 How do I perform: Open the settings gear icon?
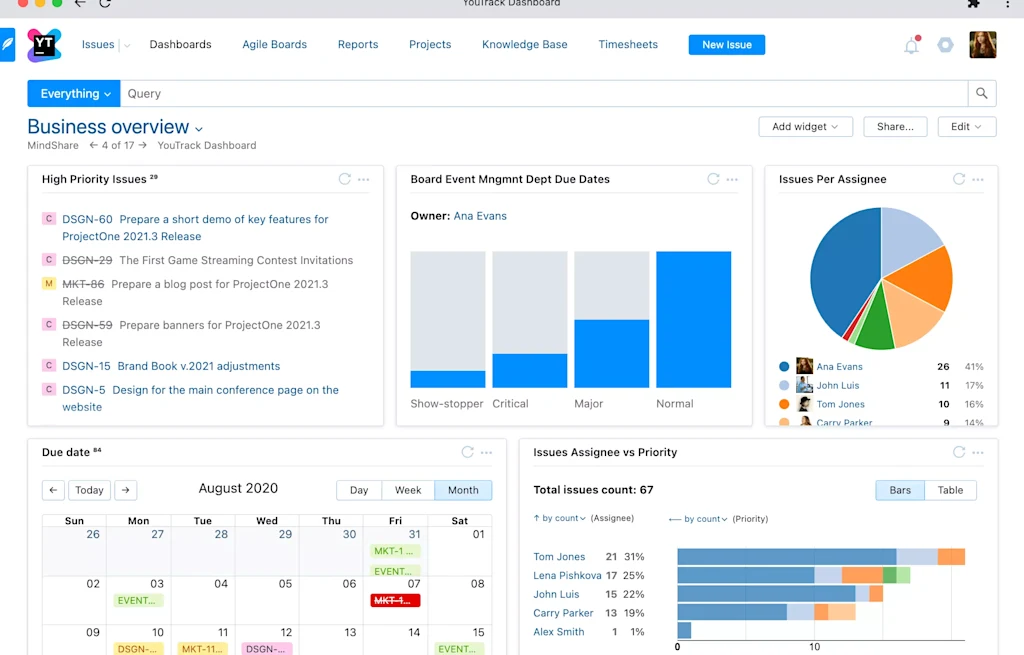click(945, 45)
